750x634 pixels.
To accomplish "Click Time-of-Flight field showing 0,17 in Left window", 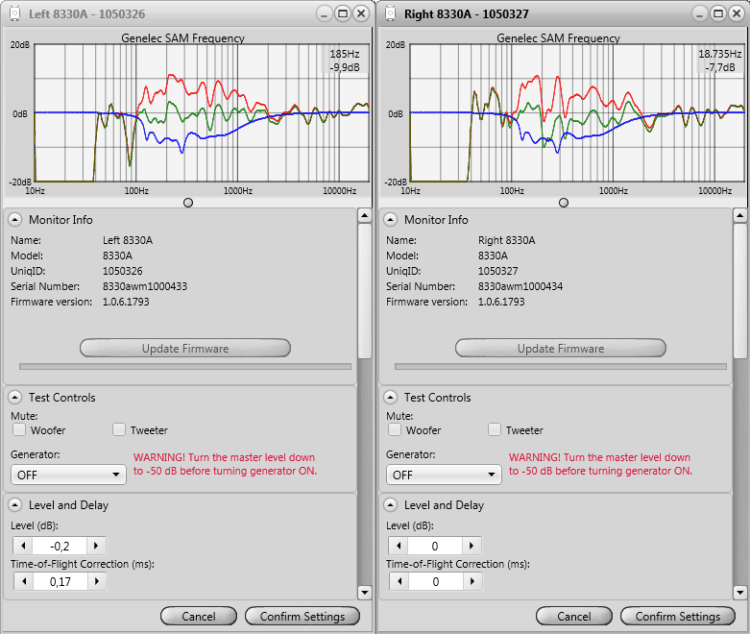I will pyautogui.click(x=60, y=581).
